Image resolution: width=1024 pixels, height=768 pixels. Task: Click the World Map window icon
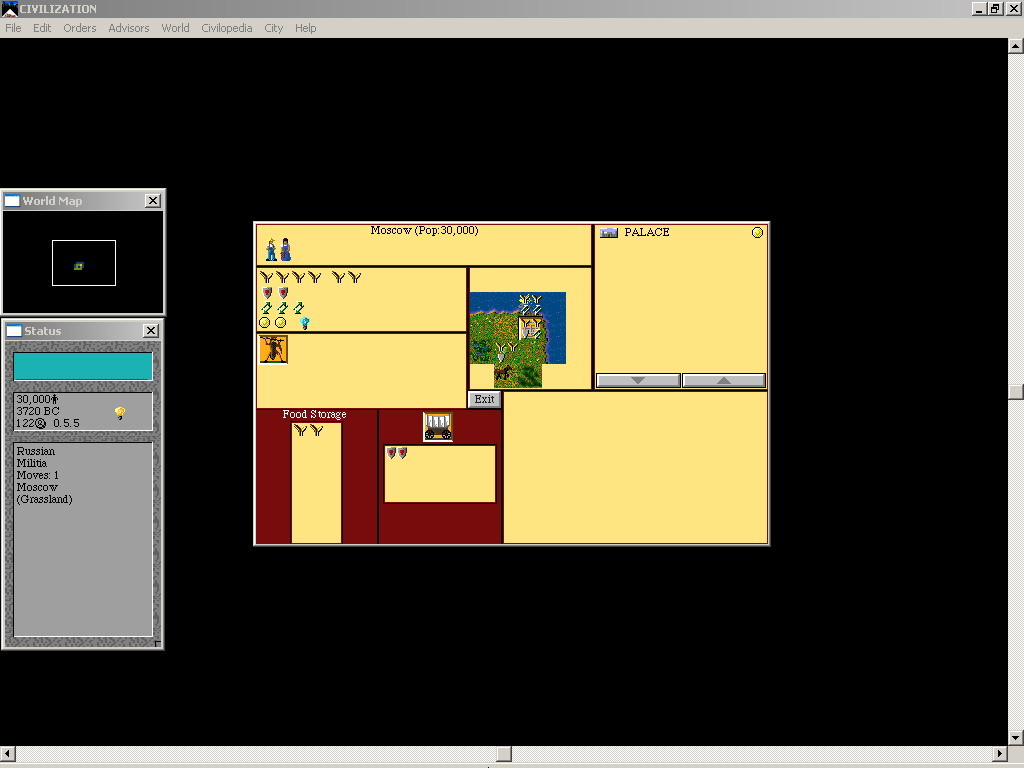point(12,200)
